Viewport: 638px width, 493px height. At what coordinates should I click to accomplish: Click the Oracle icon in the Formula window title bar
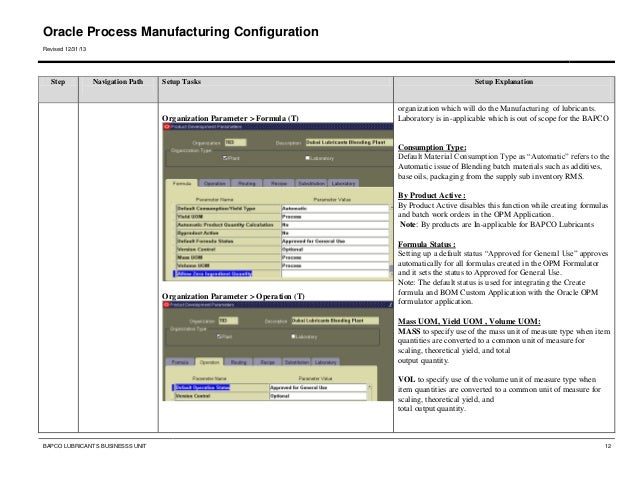pos(166,127)
